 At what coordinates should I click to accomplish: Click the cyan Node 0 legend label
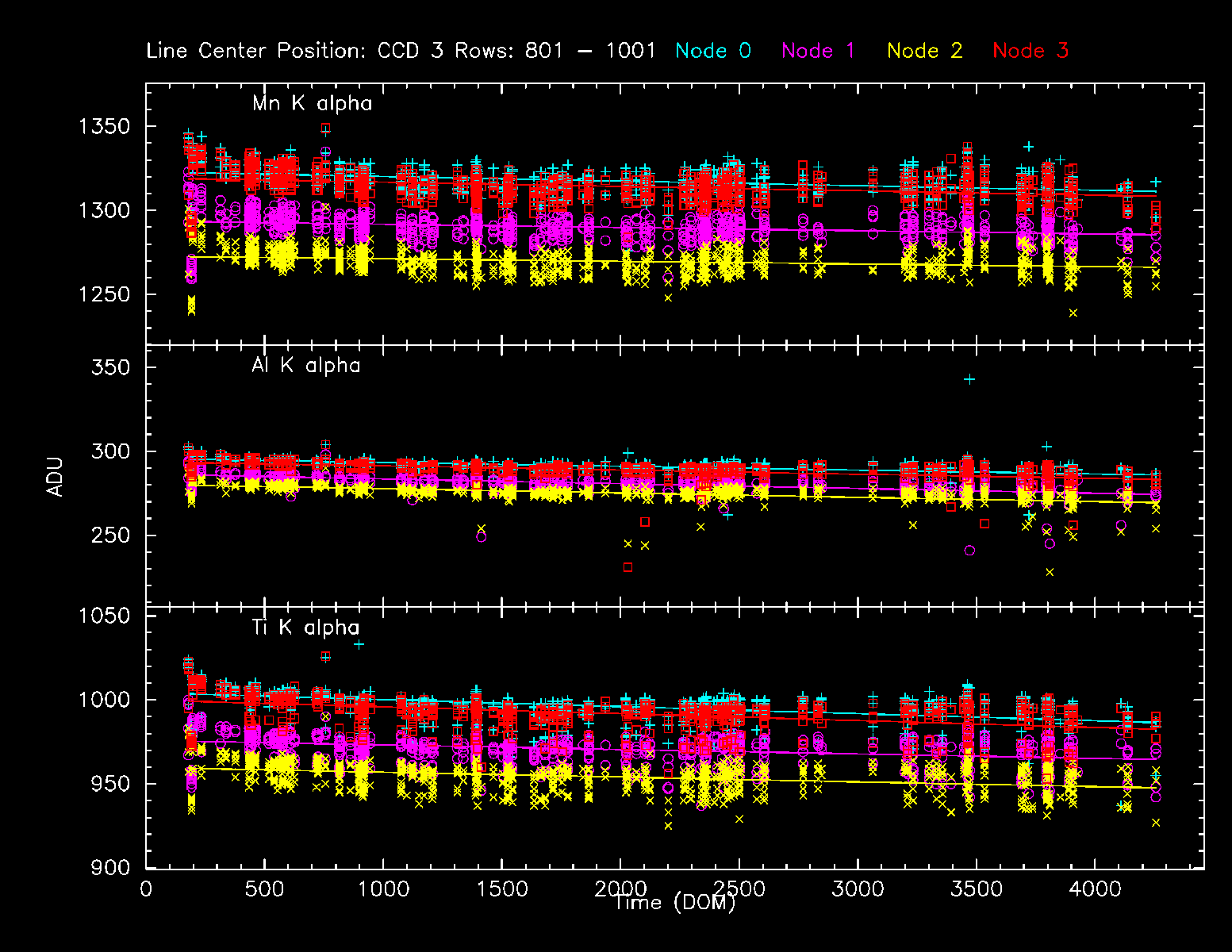coord(712,51)
